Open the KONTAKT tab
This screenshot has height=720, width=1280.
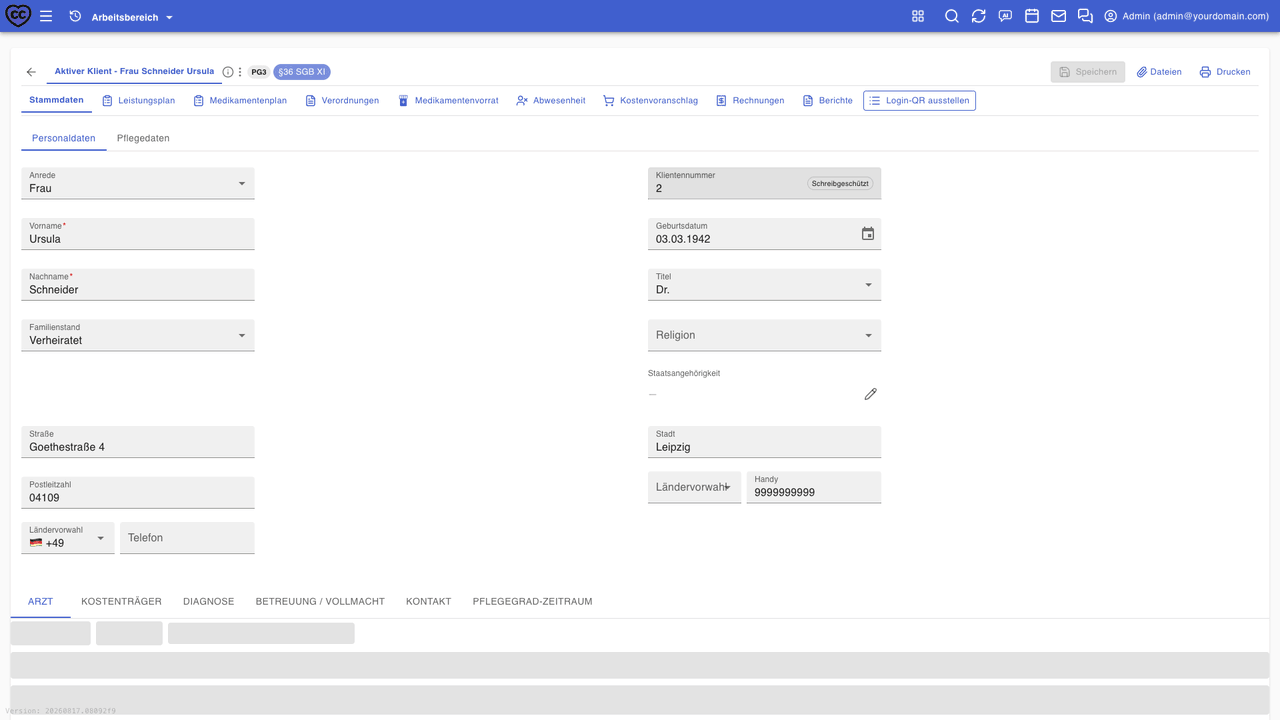tap(428, 602)
